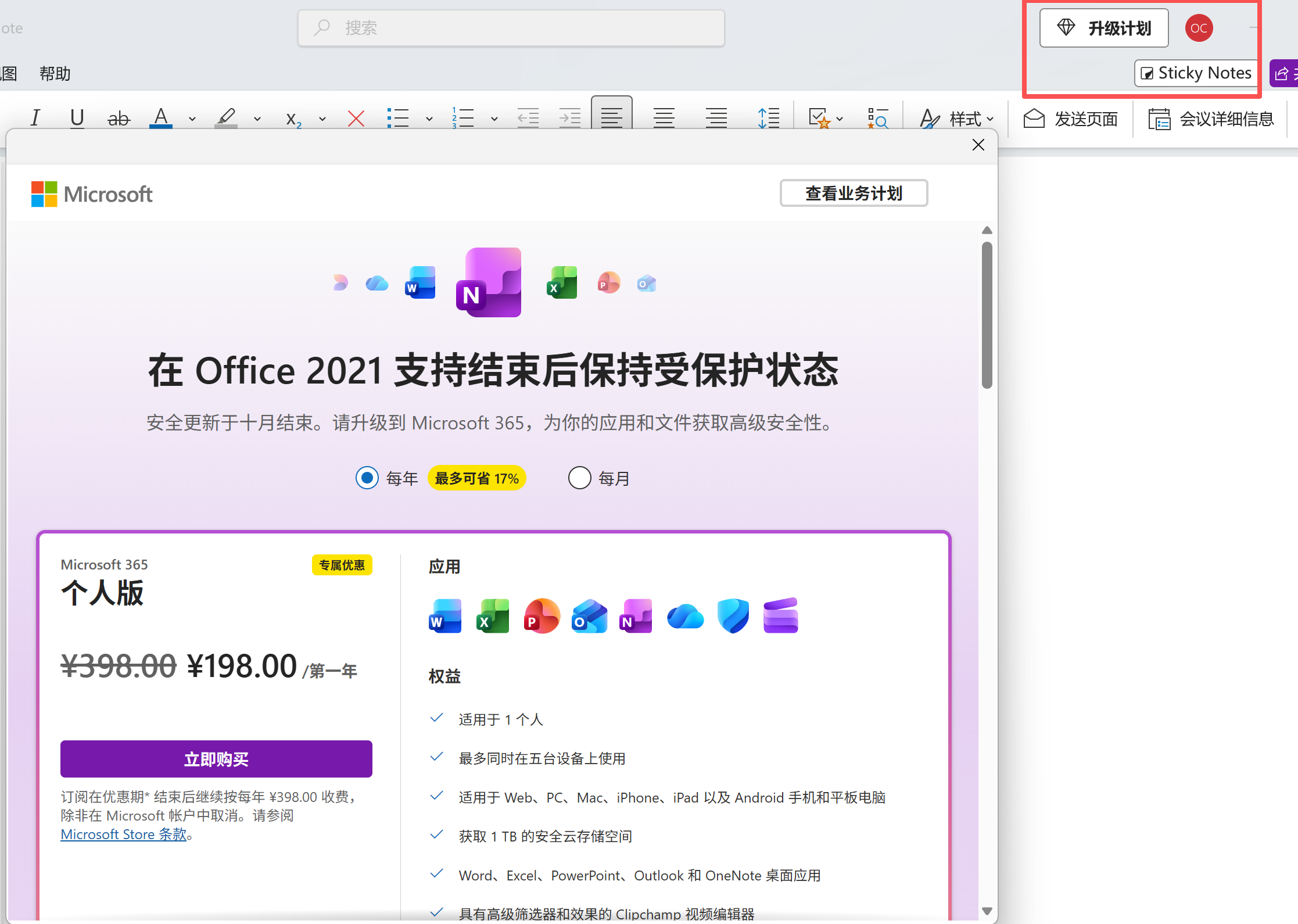Screen dimensions: 1298x924
Task: Toggle strikethrough text formatting
Action: (119, 118)
